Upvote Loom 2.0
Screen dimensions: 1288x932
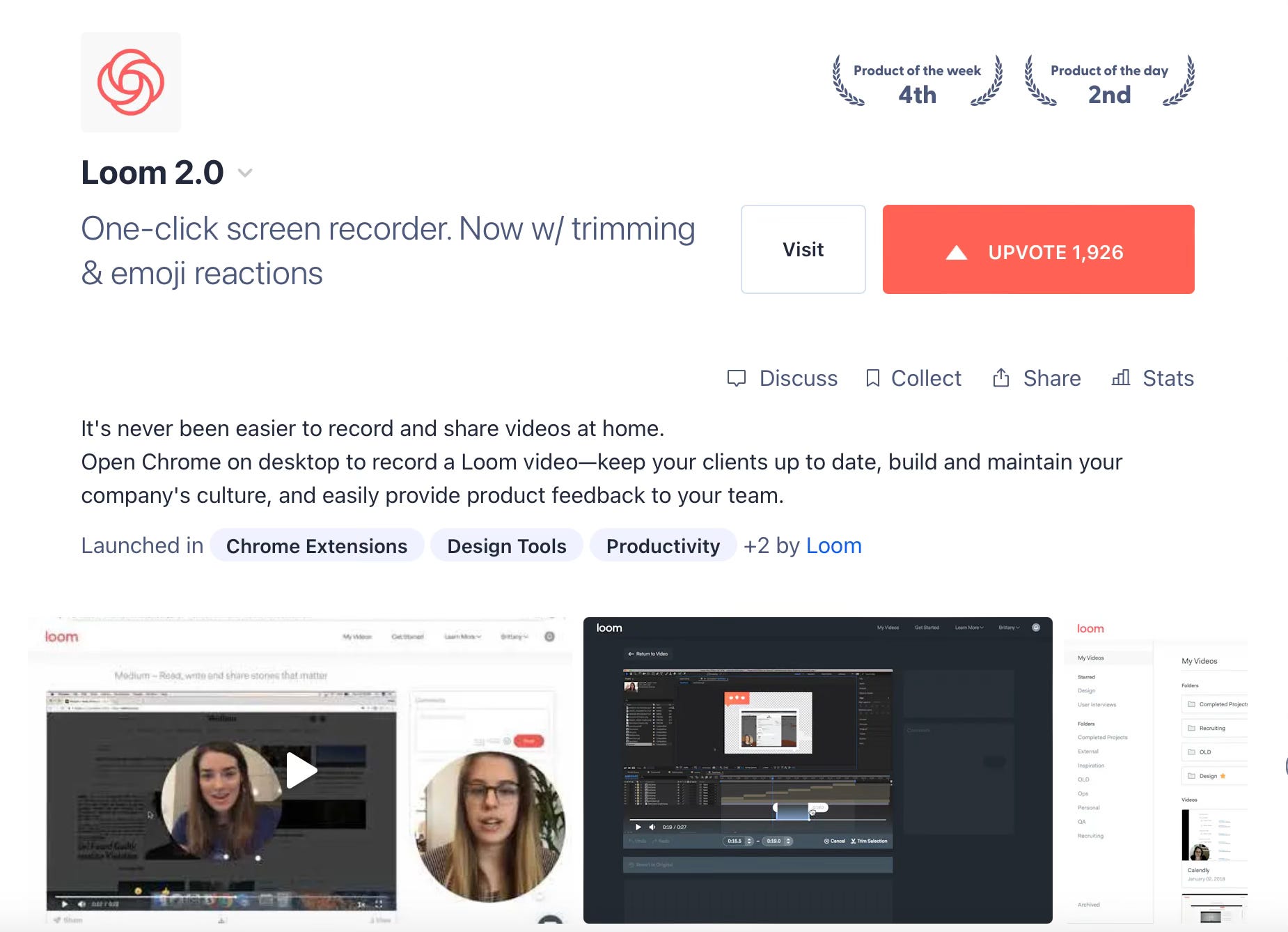pos(1039,249)
